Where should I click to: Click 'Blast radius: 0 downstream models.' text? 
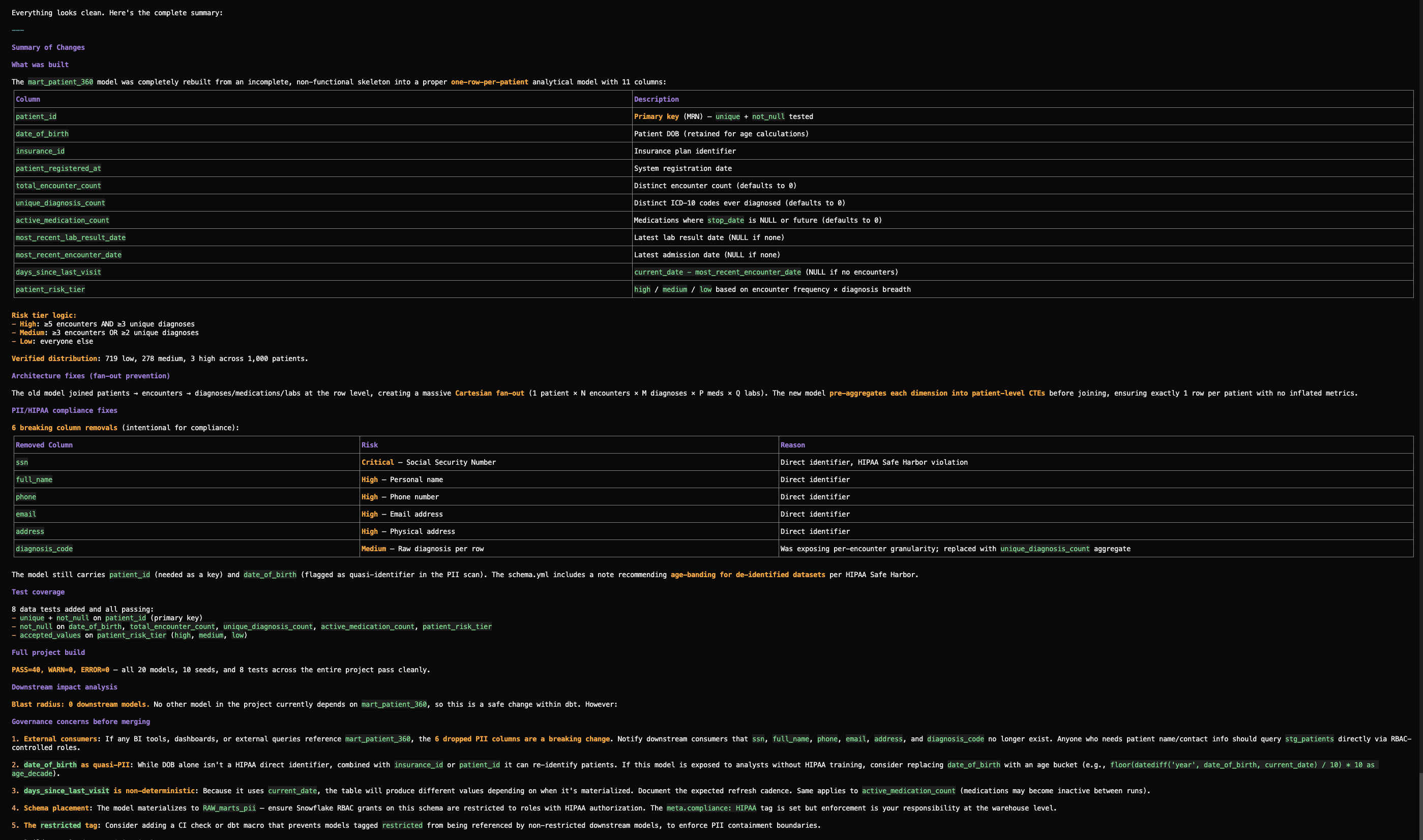point(81,704)
